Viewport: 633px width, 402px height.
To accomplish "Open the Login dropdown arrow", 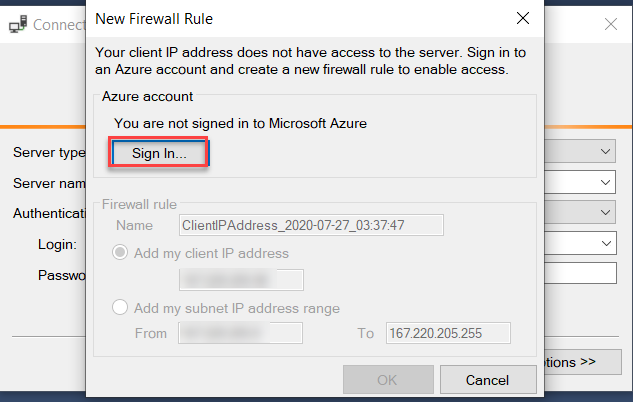I will (x=606, y=243).
